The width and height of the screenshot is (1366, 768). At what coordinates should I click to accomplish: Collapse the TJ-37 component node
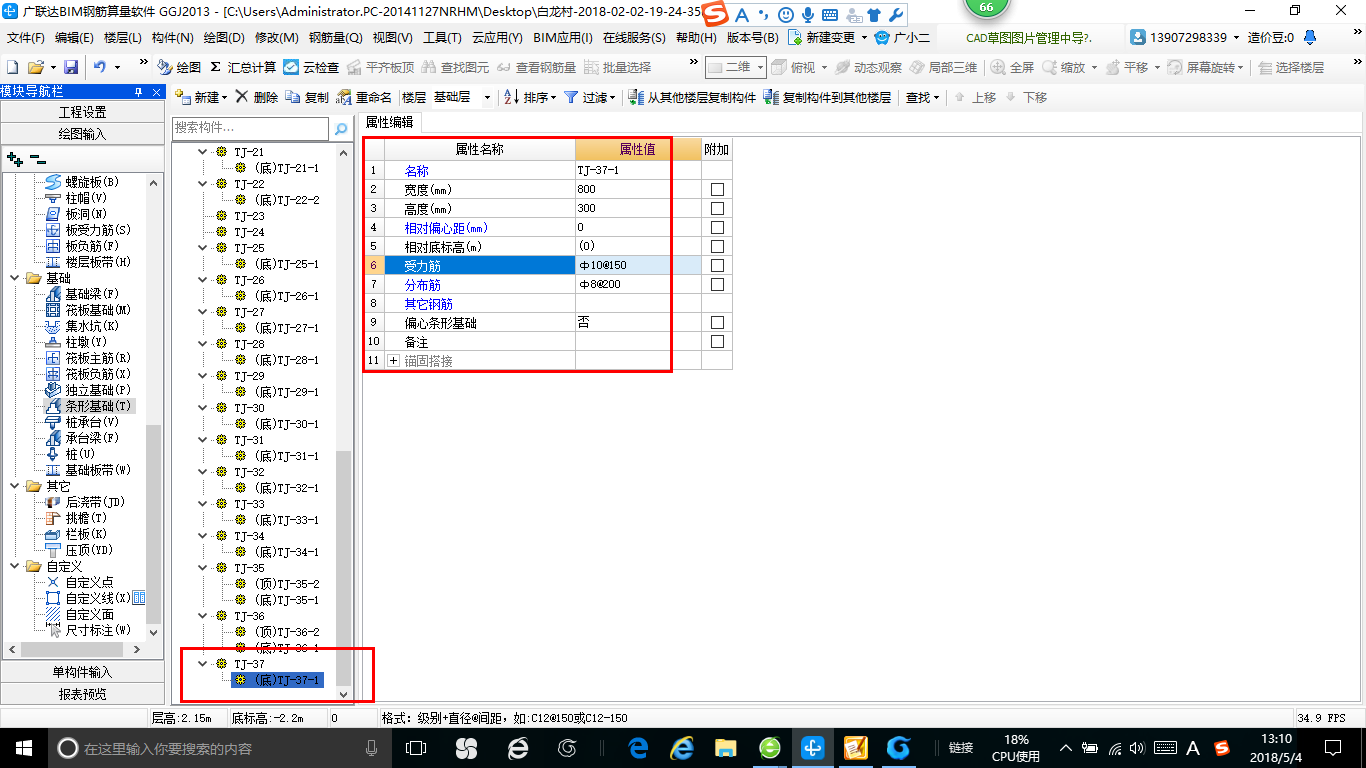point(203,663)
